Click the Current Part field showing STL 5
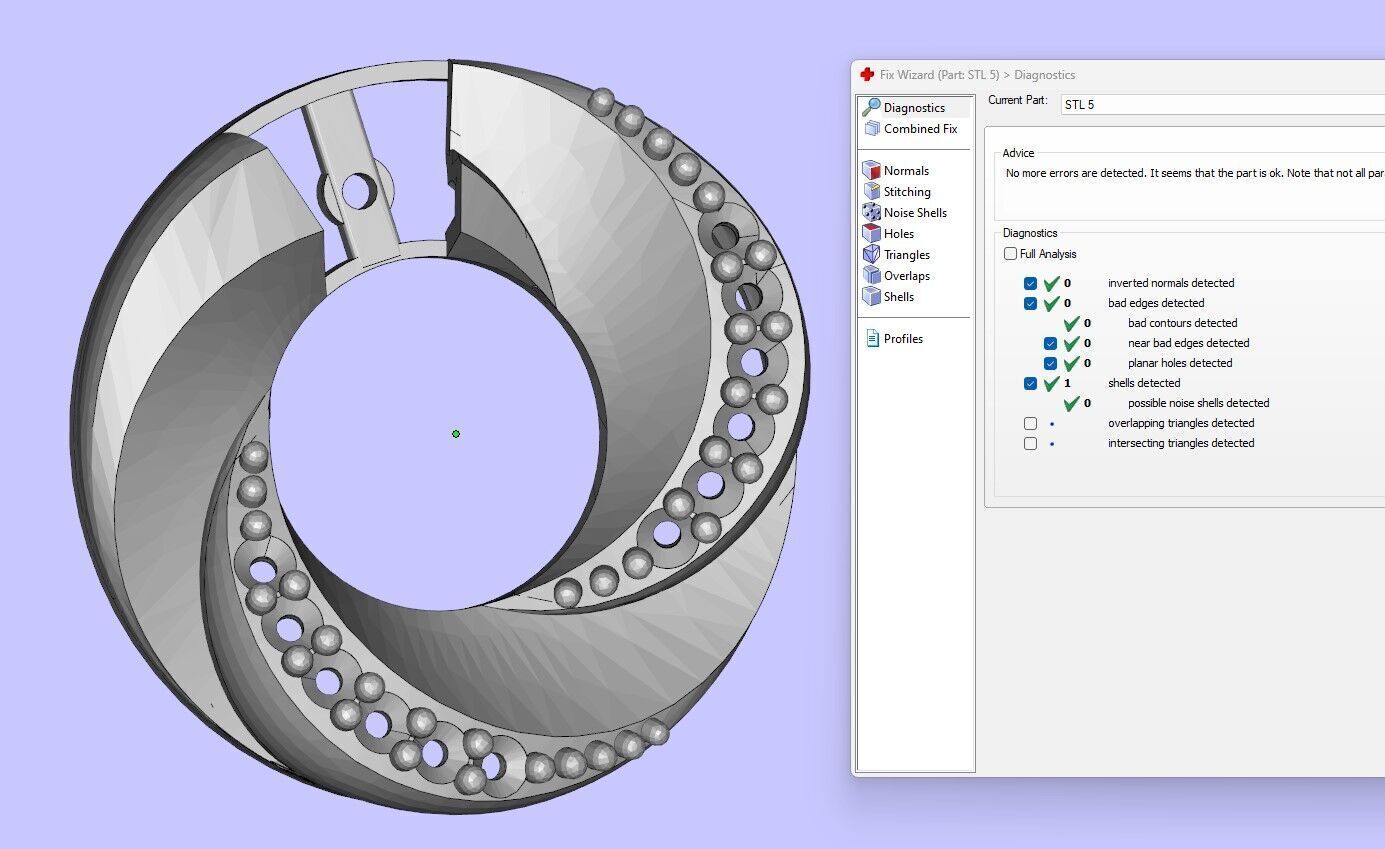Viewport: 1385px width, 849px height. pos(1222,104)
